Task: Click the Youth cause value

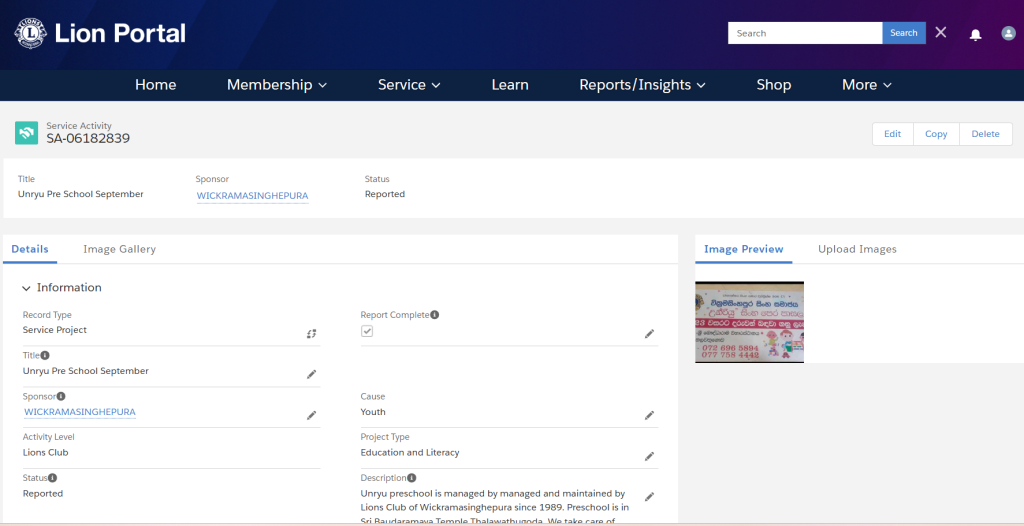Action: 373,412
